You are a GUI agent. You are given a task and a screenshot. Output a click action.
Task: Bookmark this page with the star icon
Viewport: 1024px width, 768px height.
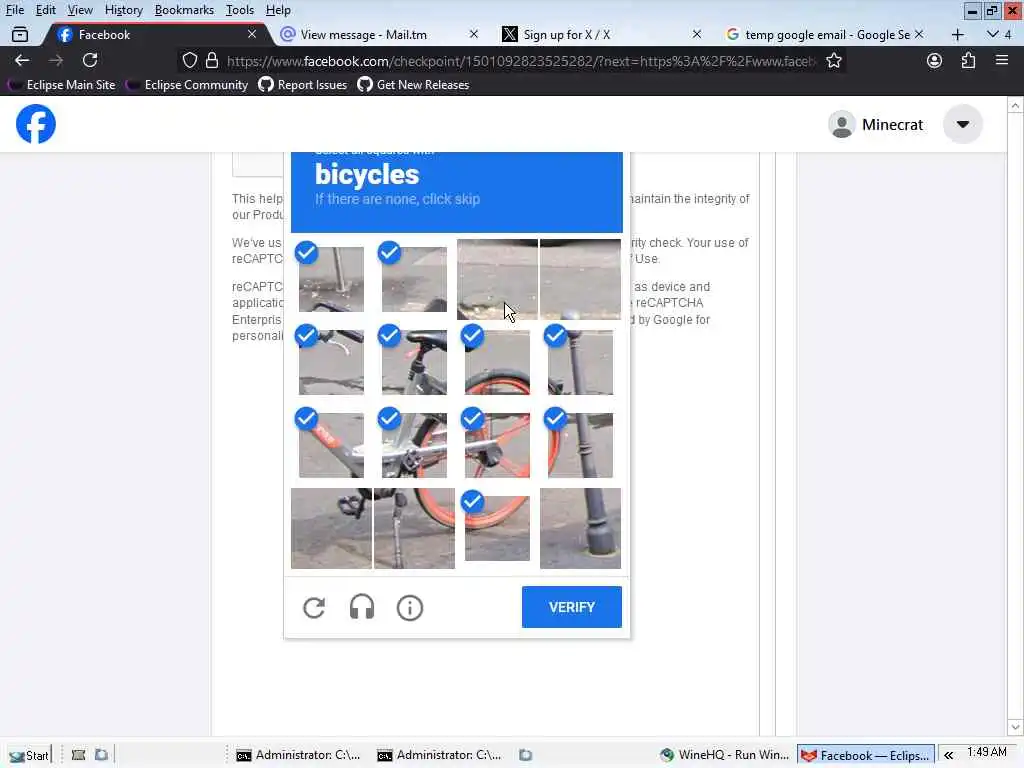(833, 61)
